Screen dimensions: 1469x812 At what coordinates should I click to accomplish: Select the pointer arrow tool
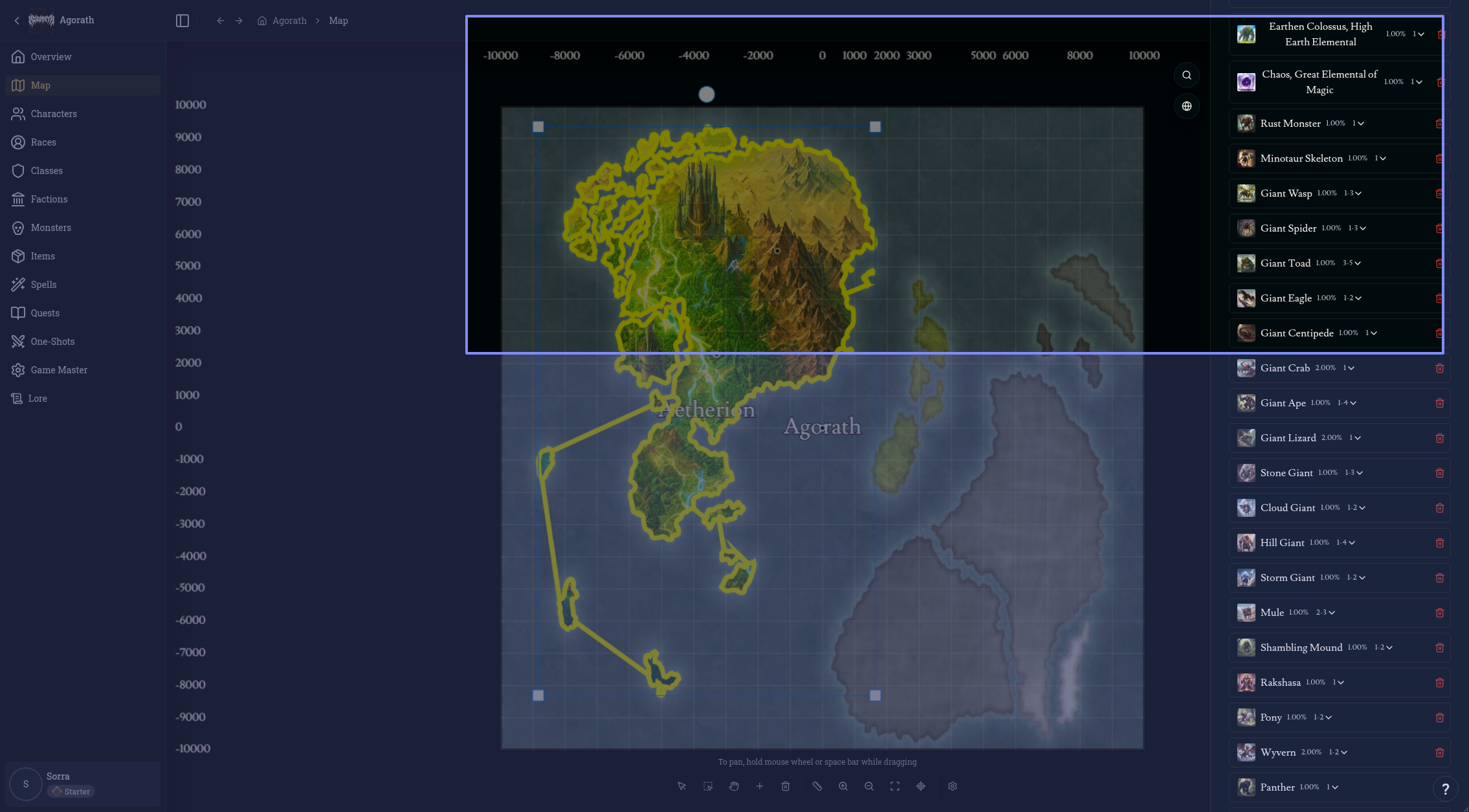tap(681, 786)
